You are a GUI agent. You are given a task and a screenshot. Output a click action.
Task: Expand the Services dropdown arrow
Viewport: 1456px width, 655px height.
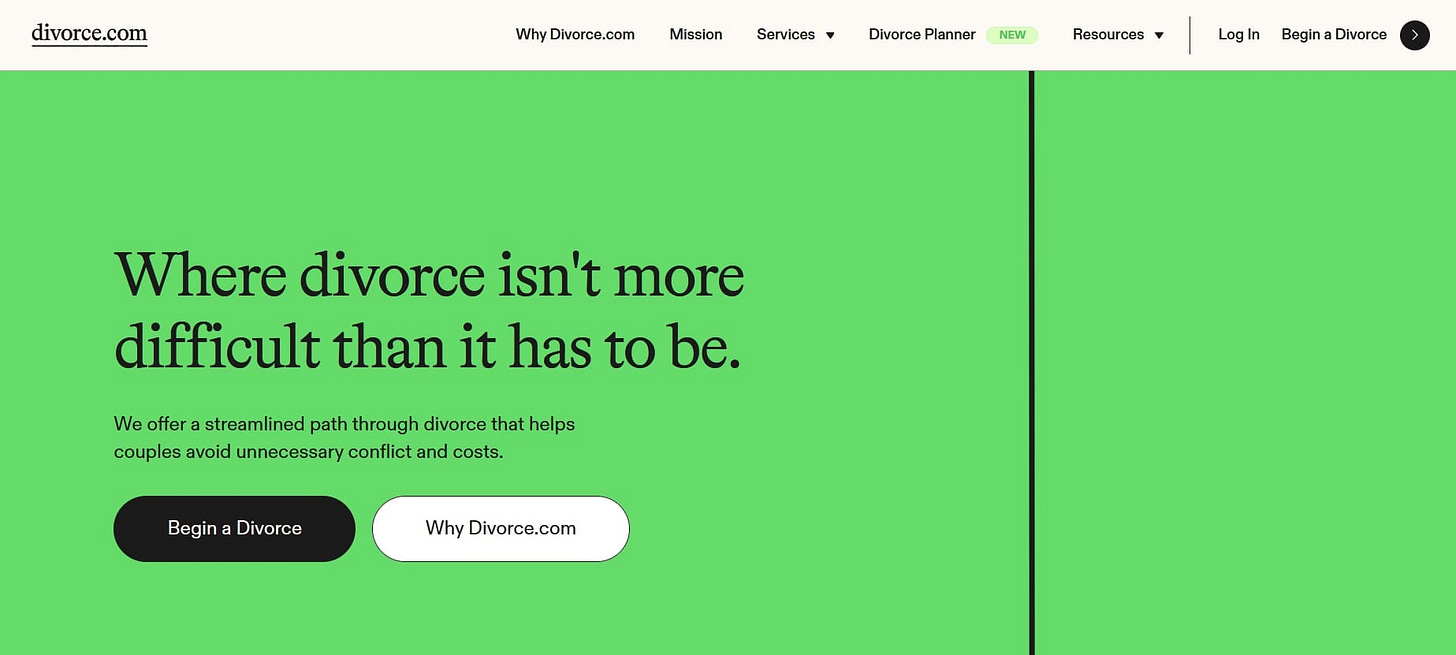(830, 35)
